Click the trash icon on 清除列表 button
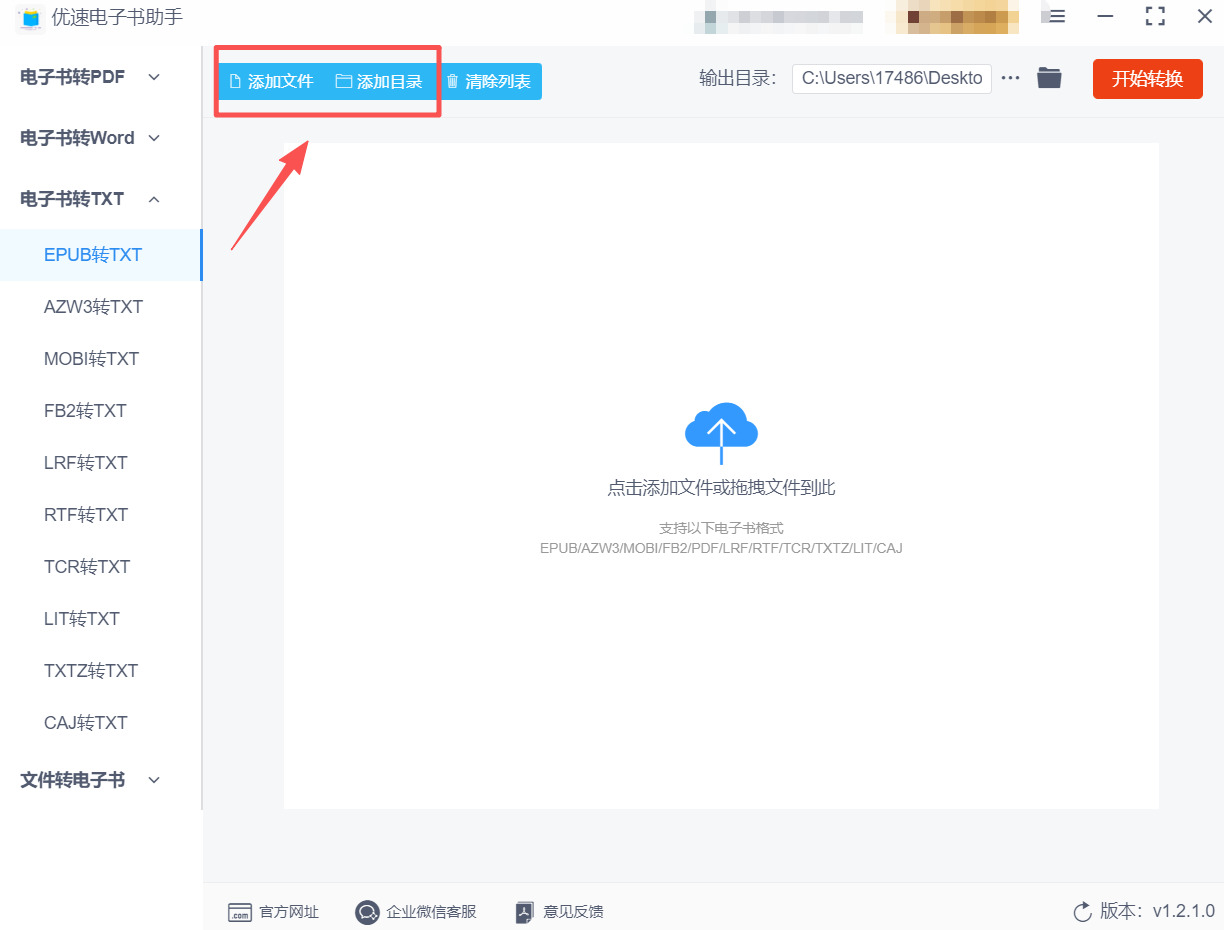This screenshot has height=930, width=1224. pyautogui.click(x=452, y=80)
